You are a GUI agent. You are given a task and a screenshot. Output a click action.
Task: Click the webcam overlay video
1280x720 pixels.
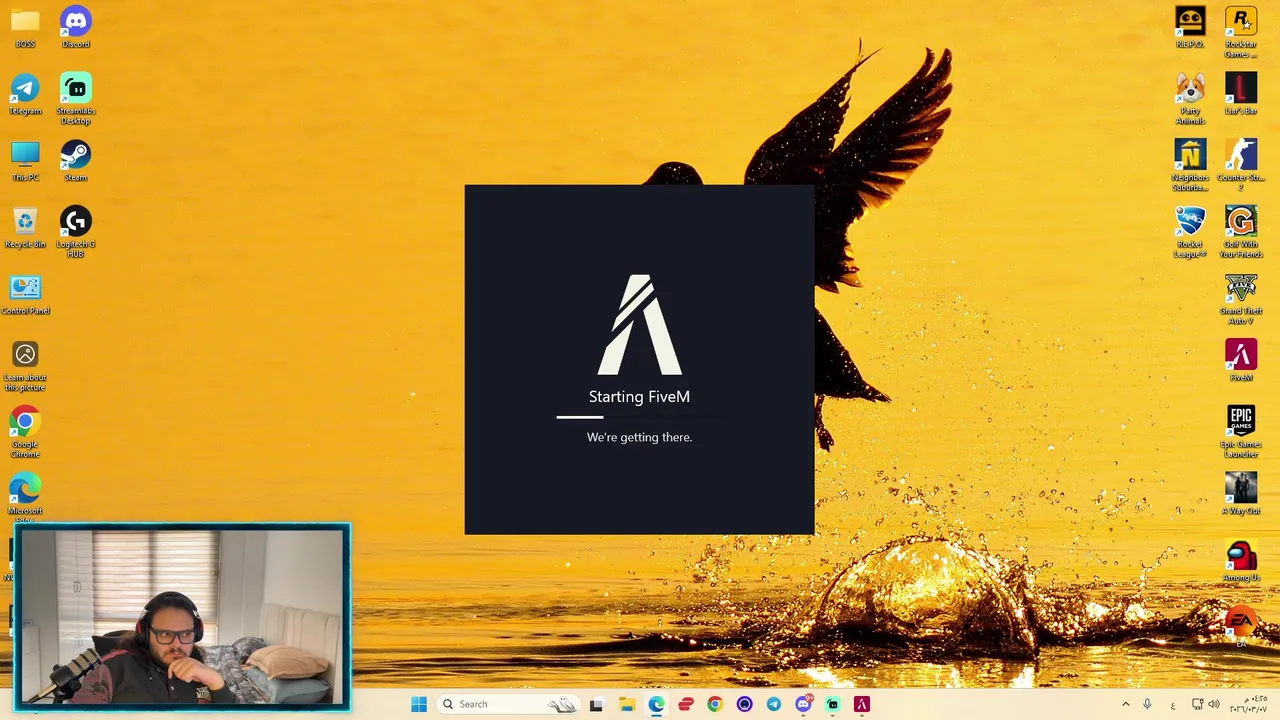point(183,616)
